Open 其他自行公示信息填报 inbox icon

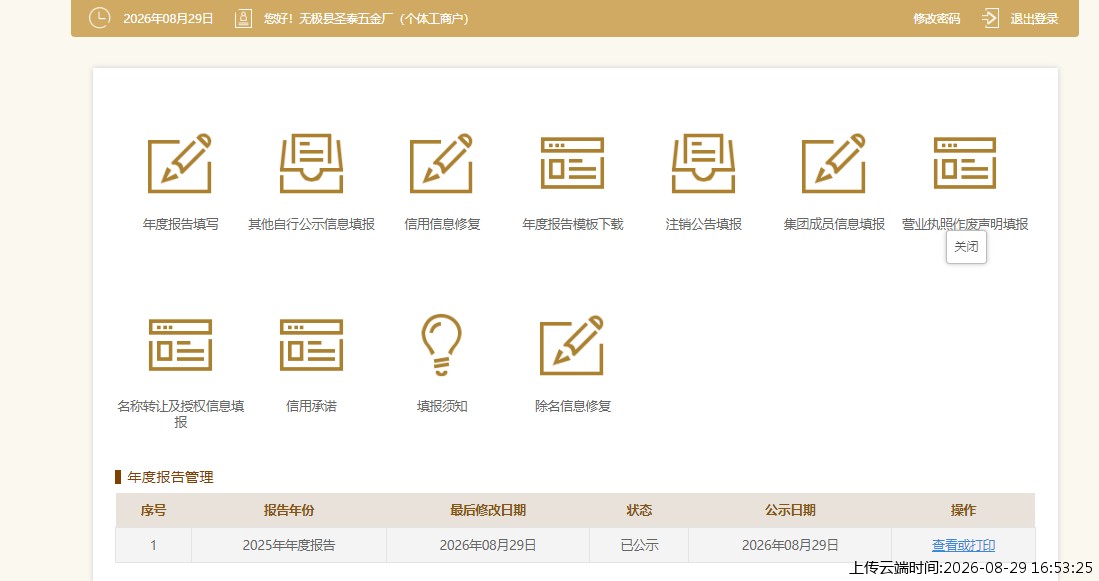pyautogui.click(x=311, y=163)
